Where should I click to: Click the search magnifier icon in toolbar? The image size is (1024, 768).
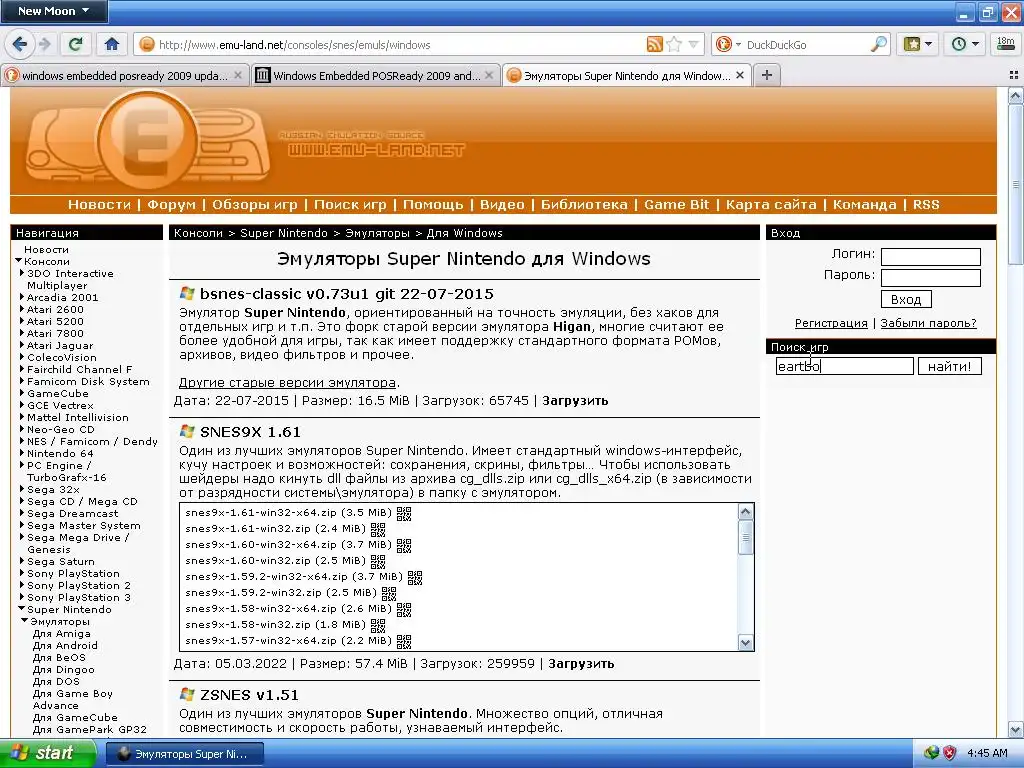point(879,44)
